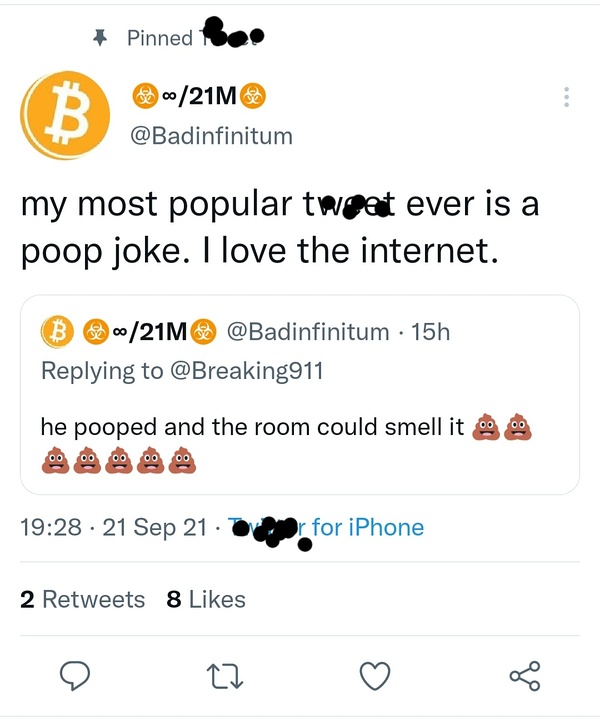
Task: Click the quoted tweet's @Badinfinitum handle
Action: tap(308, 331)
